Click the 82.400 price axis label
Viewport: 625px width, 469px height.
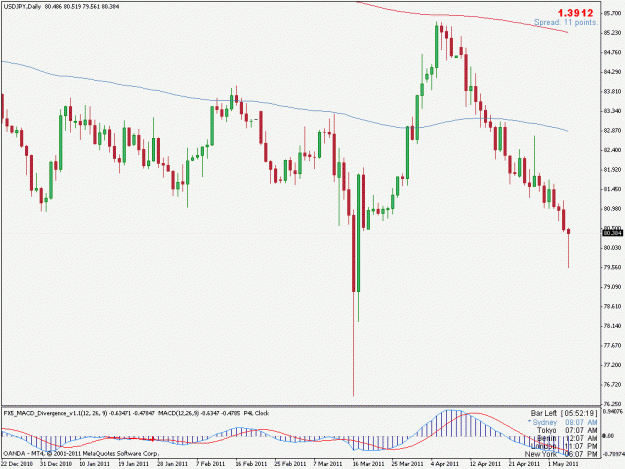pos(613,150)
